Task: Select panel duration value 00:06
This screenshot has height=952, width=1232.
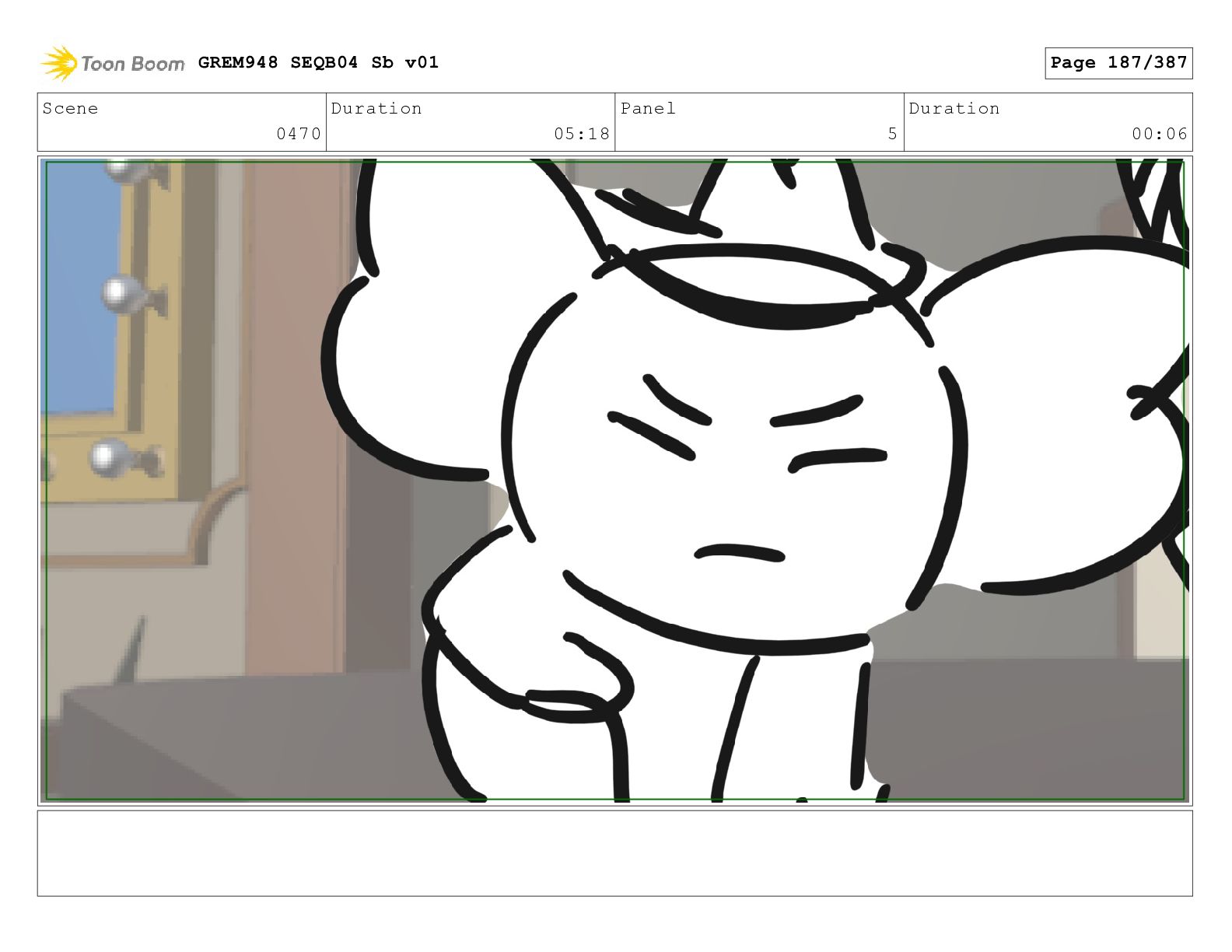Action: pyautogui.click(x=1160, y=134)
